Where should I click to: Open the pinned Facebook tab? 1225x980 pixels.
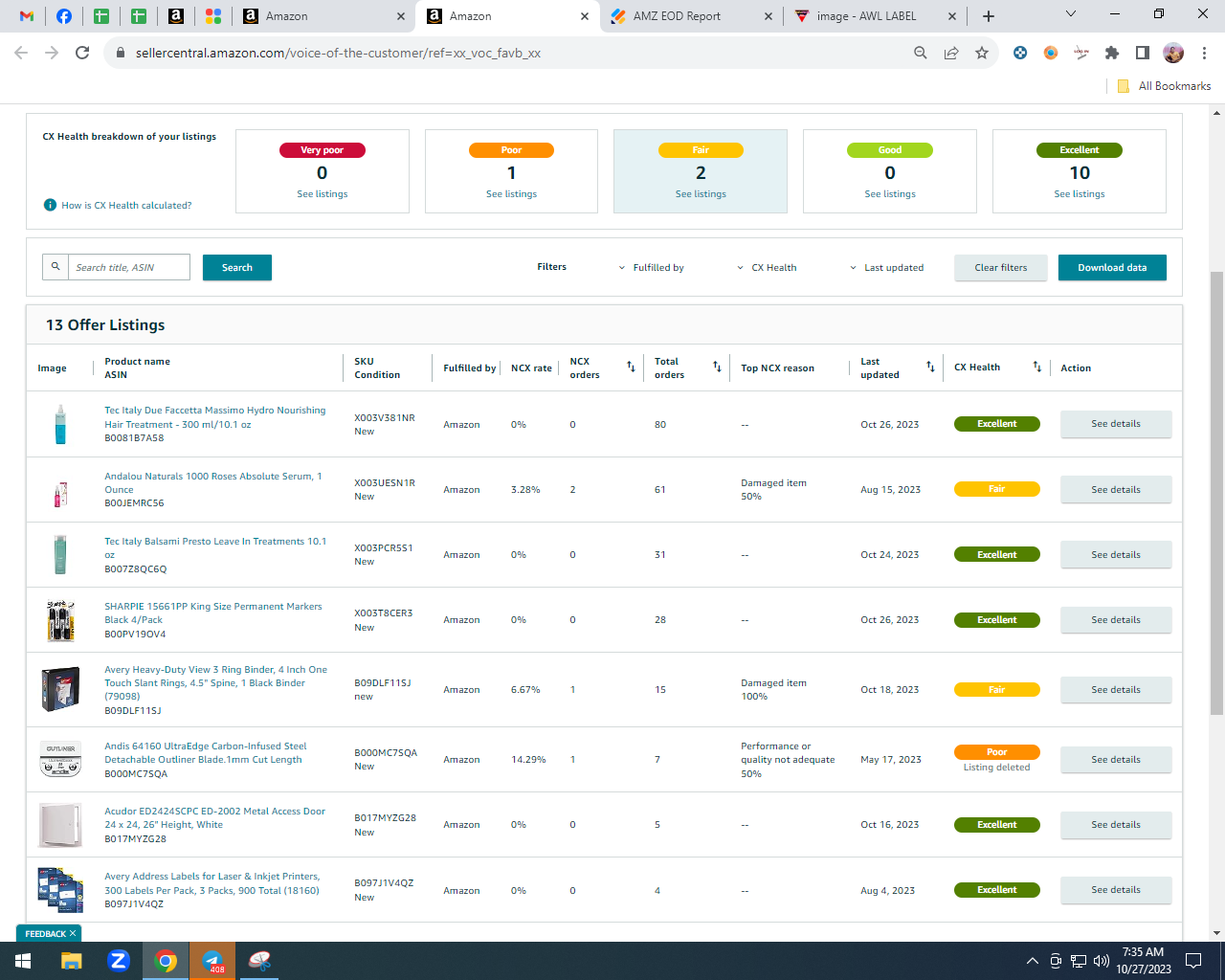click(64, 16)
